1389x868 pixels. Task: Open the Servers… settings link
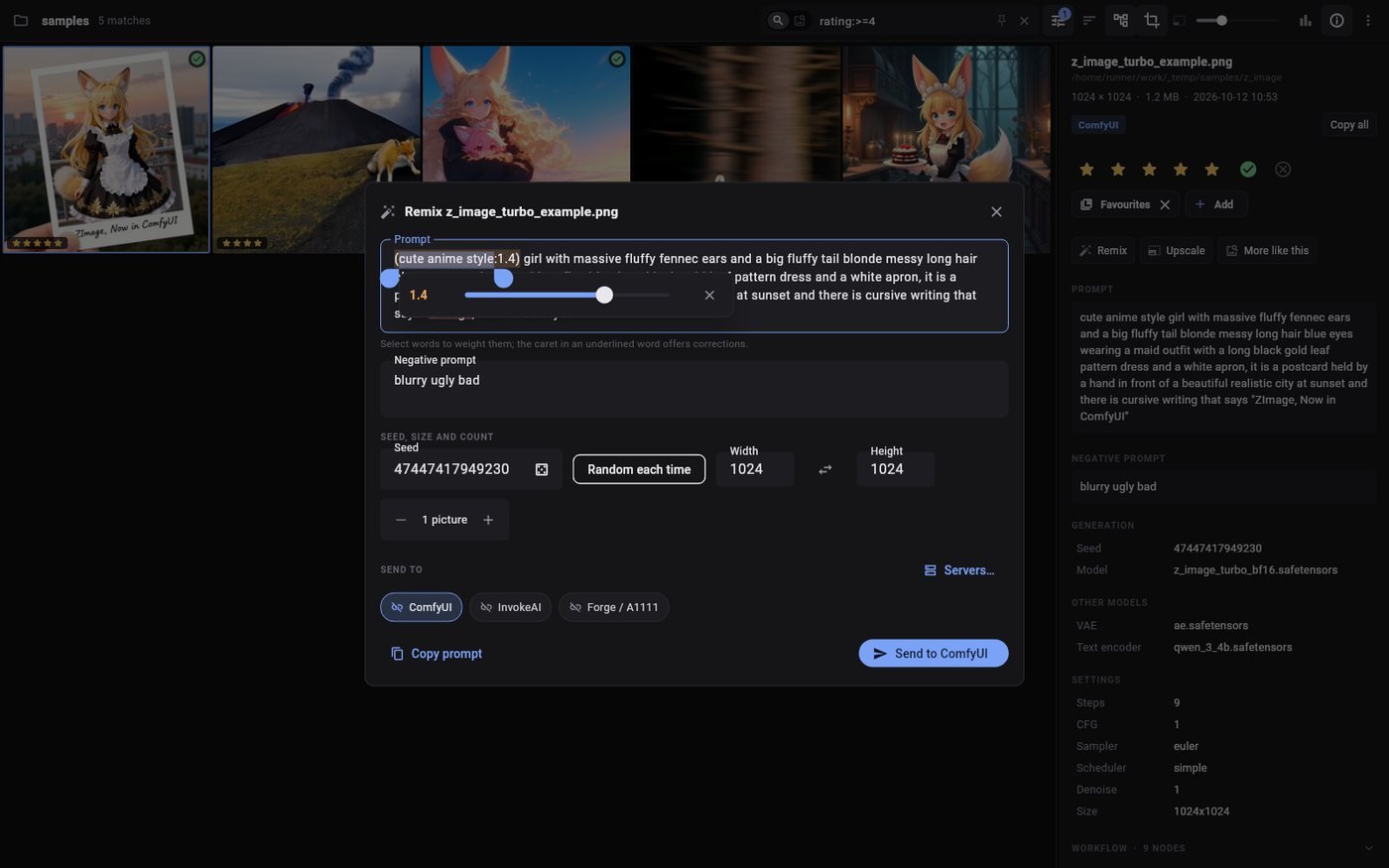959,570
